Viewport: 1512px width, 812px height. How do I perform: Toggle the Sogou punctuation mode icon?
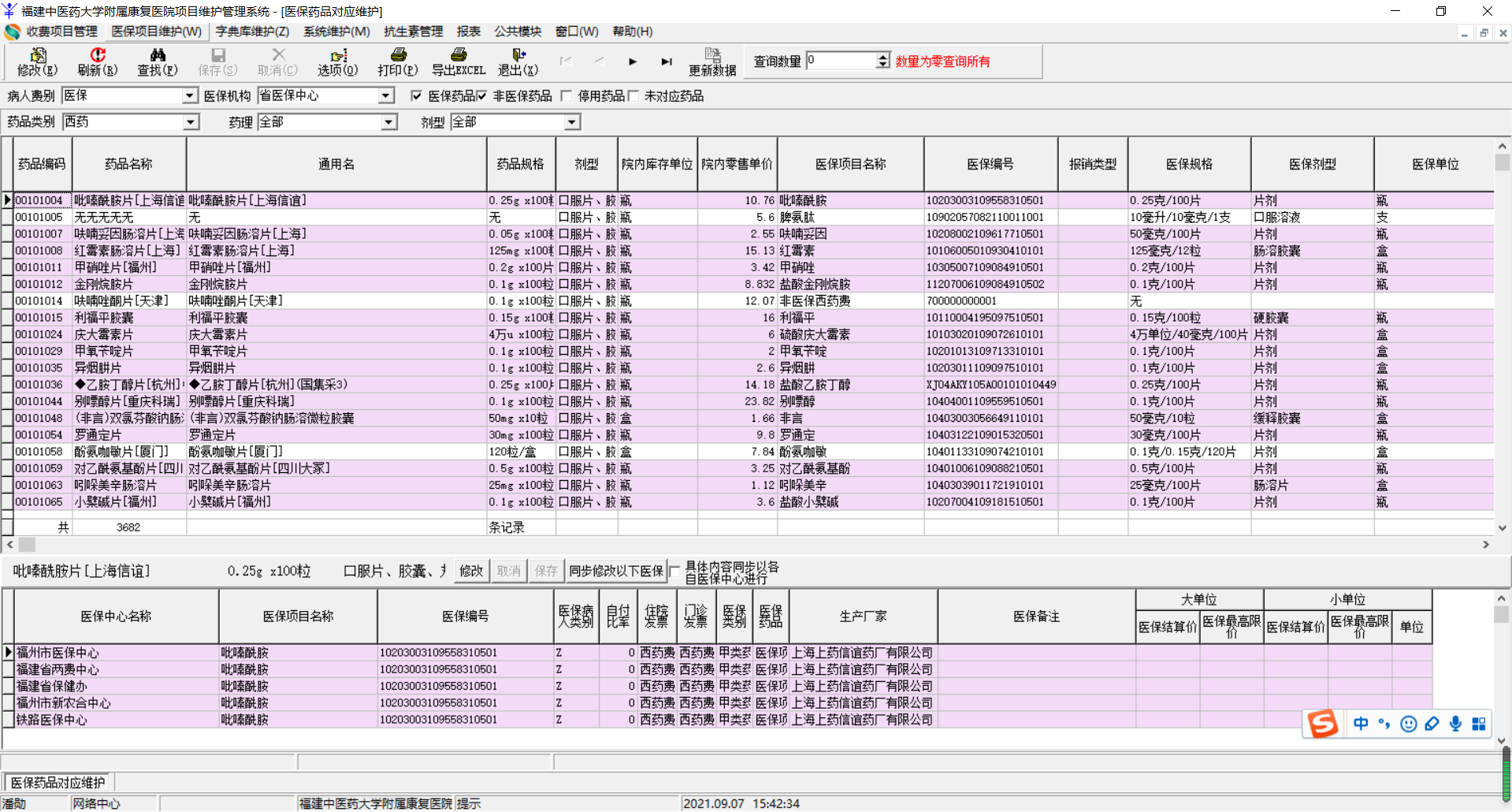1384,724
